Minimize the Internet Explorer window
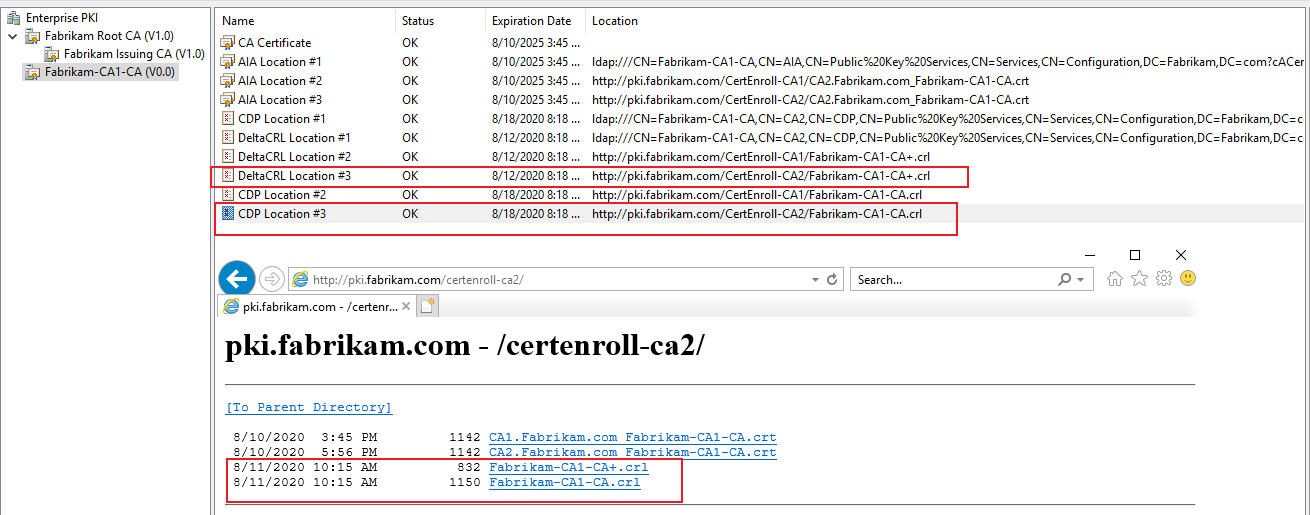1310x515 pixels. 1088,255
